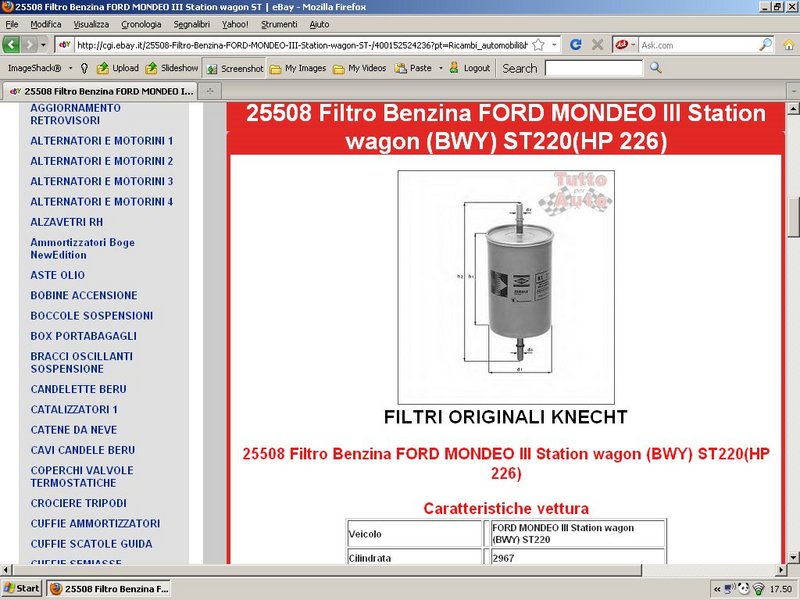Click the ImageShack Search input field
This screenshot has height=600, width=800.
594,68
